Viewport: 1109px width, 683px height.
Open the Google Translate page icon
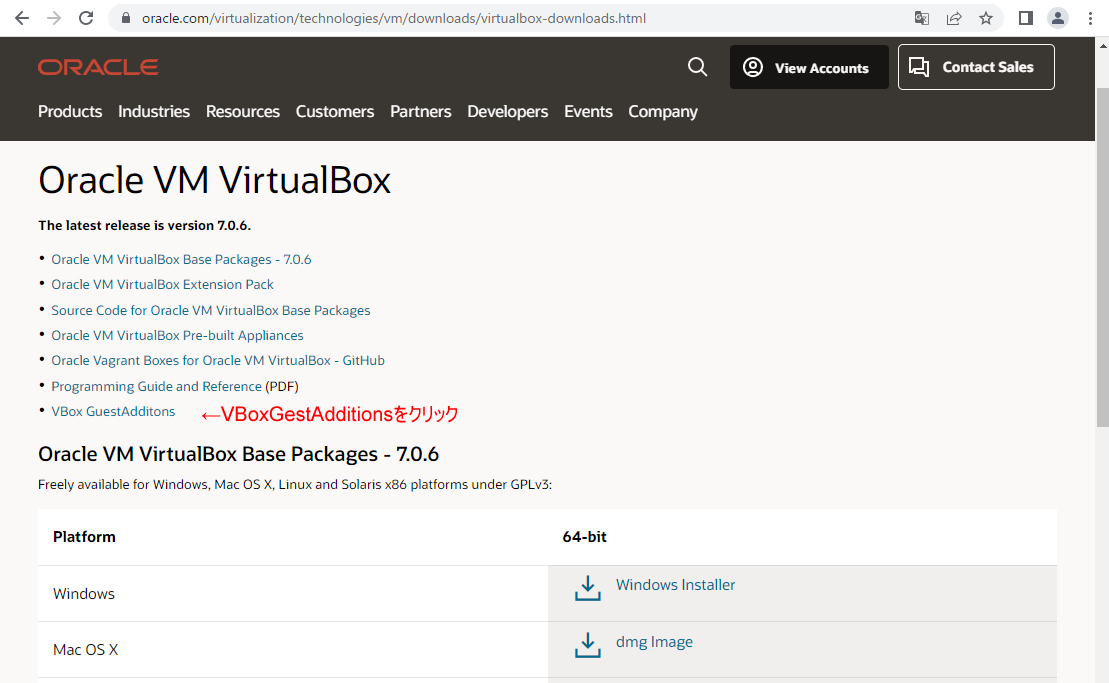pos(922,18)
